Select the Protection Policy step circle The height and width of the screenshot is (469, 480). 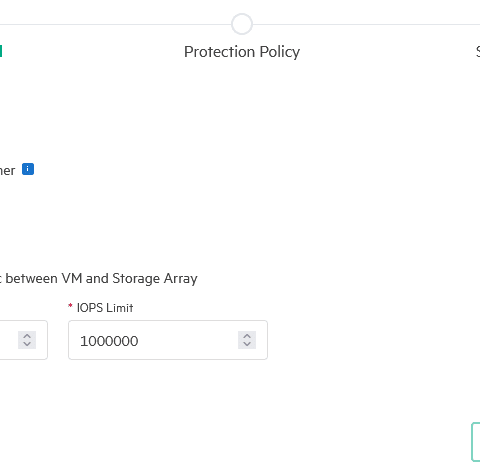(242, 24)
